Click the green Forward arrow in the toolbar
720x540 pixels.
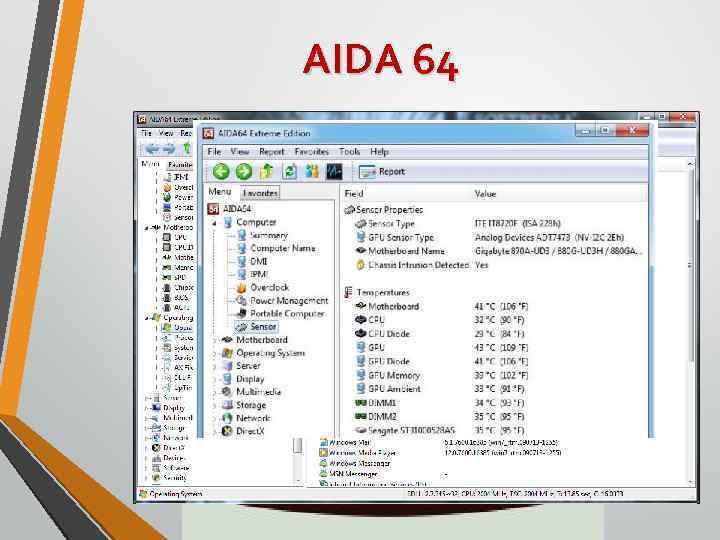click(244, 172)
